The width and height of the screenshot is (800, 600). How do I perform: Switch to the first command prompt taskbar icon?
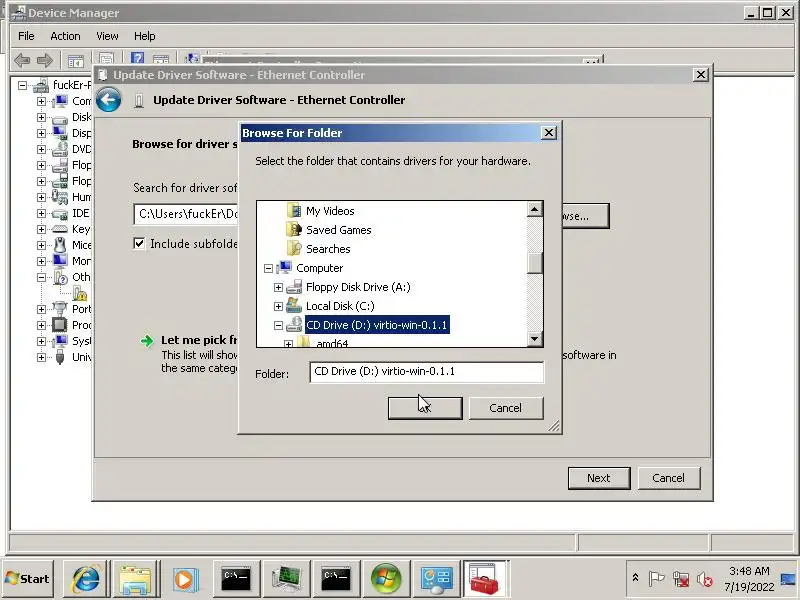click(235, 579)
